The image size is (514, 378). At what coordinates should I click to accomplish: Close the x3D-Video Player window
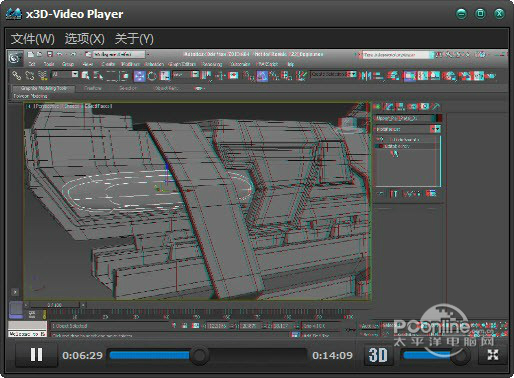click(499, 14)
